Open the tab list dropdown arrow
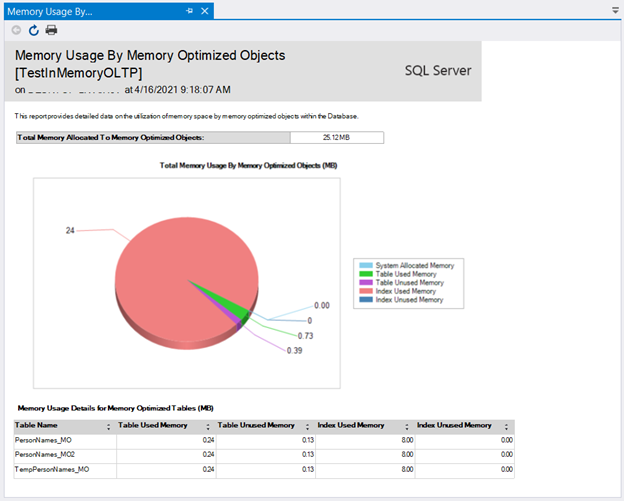Screen dimensions: 624x501 point(615,10)
